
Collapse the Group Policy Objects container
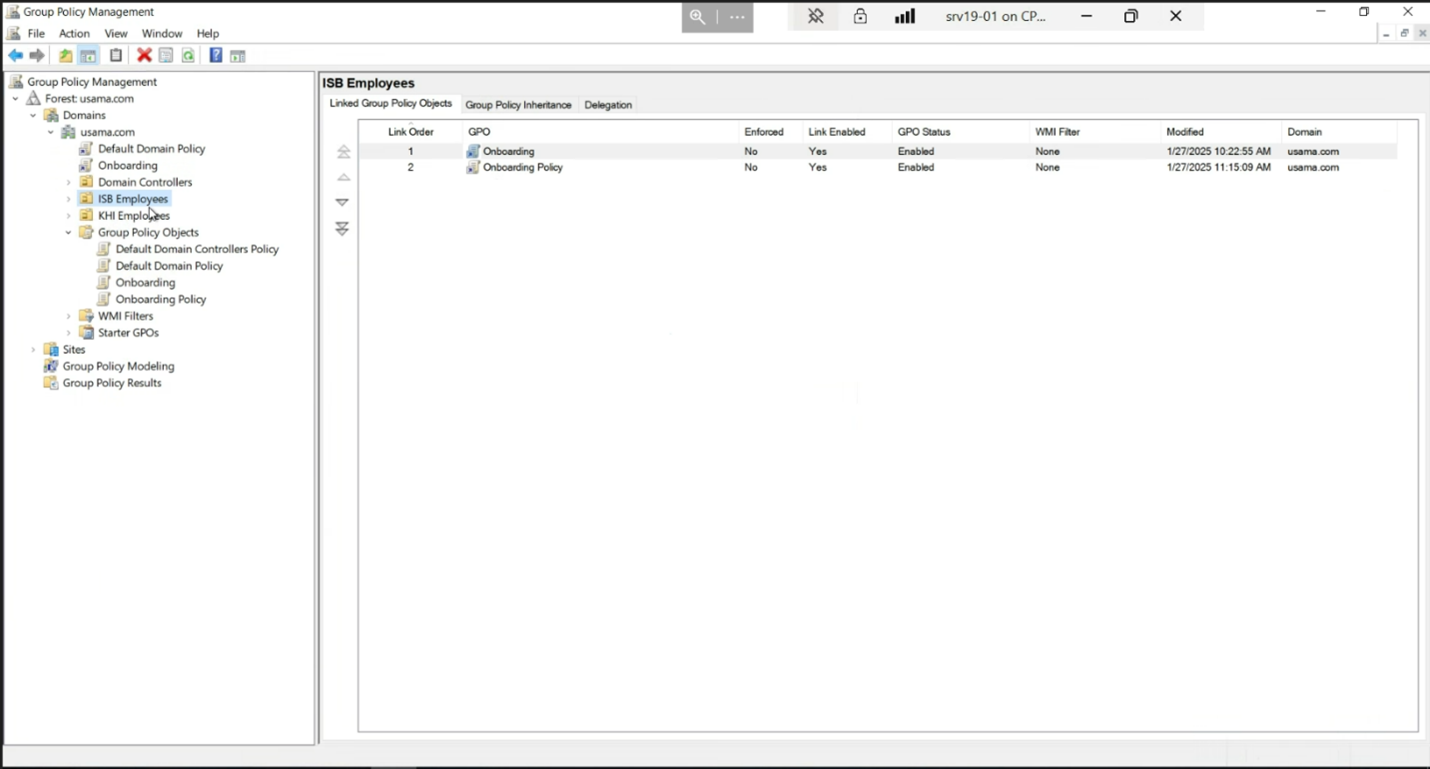click(68, 232)
